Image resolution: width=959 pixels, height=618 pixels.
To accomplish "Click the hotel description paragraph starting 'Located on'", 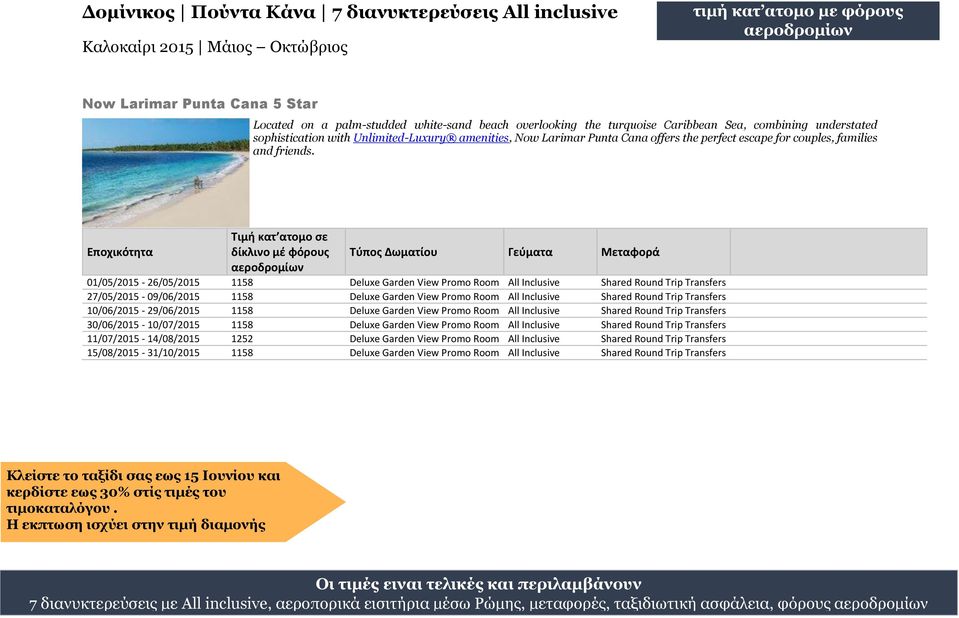I will pos(565,138).
